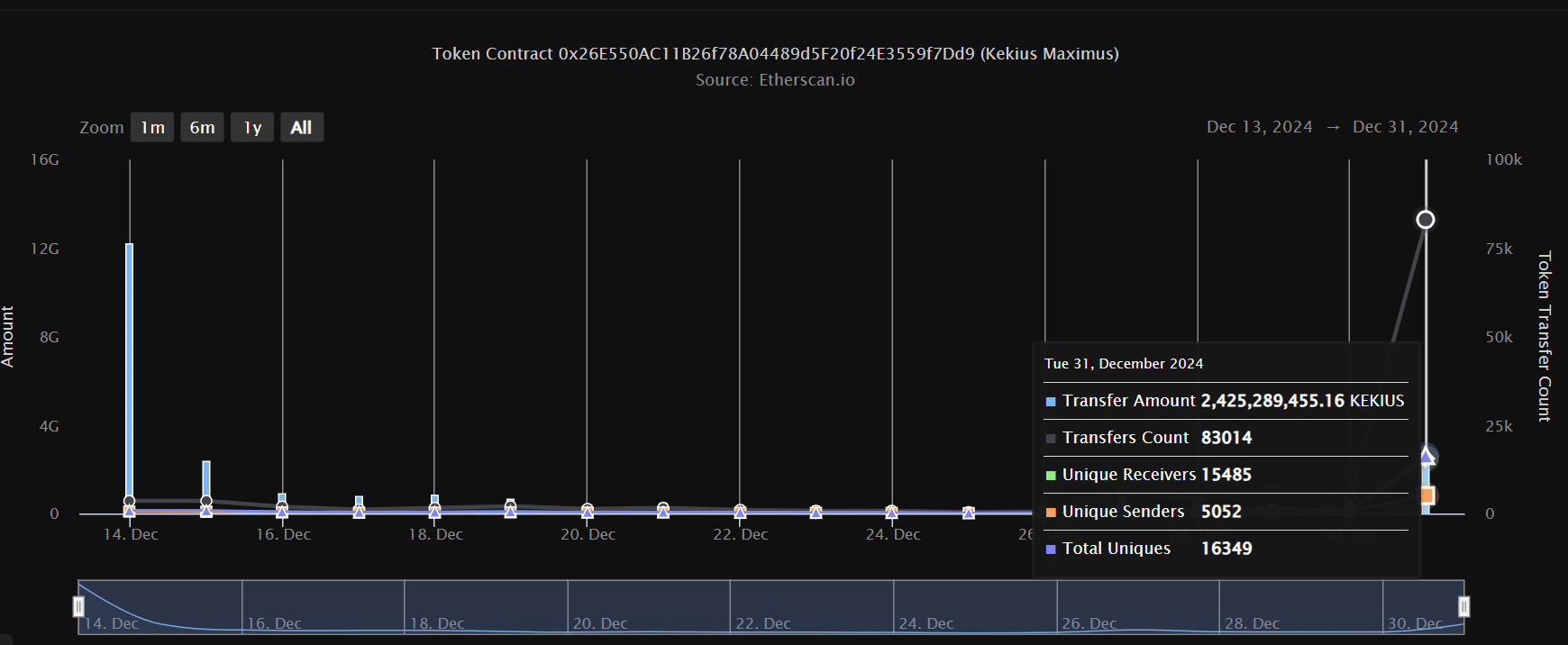The width and height of the screenshot is (1568, 645).
Task: Click the Dec 13, 2024 start date
Action: coord(1259,127)
